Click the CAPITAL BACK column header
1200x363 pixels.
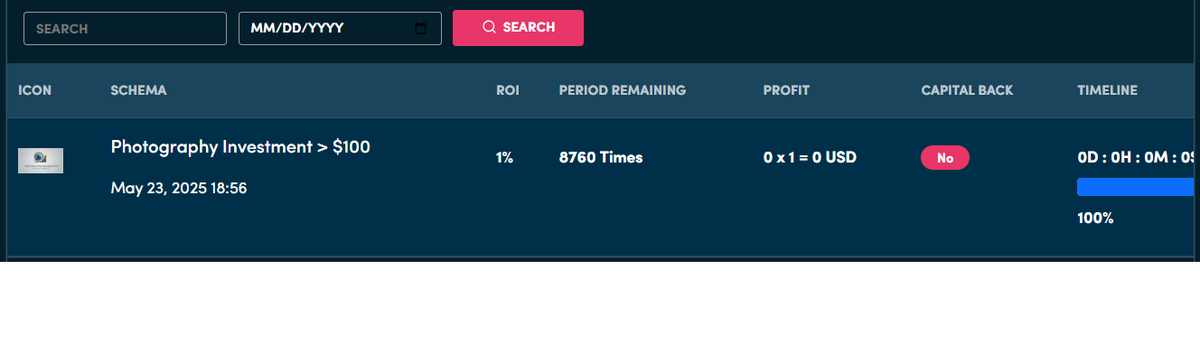coord(967,90)
